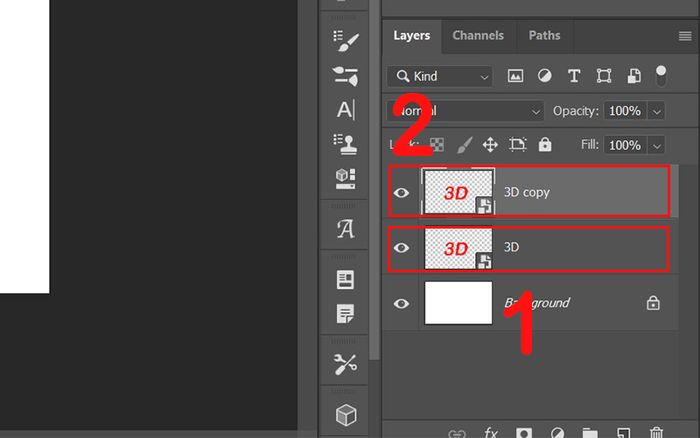Open the Brushes panel icon
Viewport: 700px width, 438px height.
coord(345,76)
